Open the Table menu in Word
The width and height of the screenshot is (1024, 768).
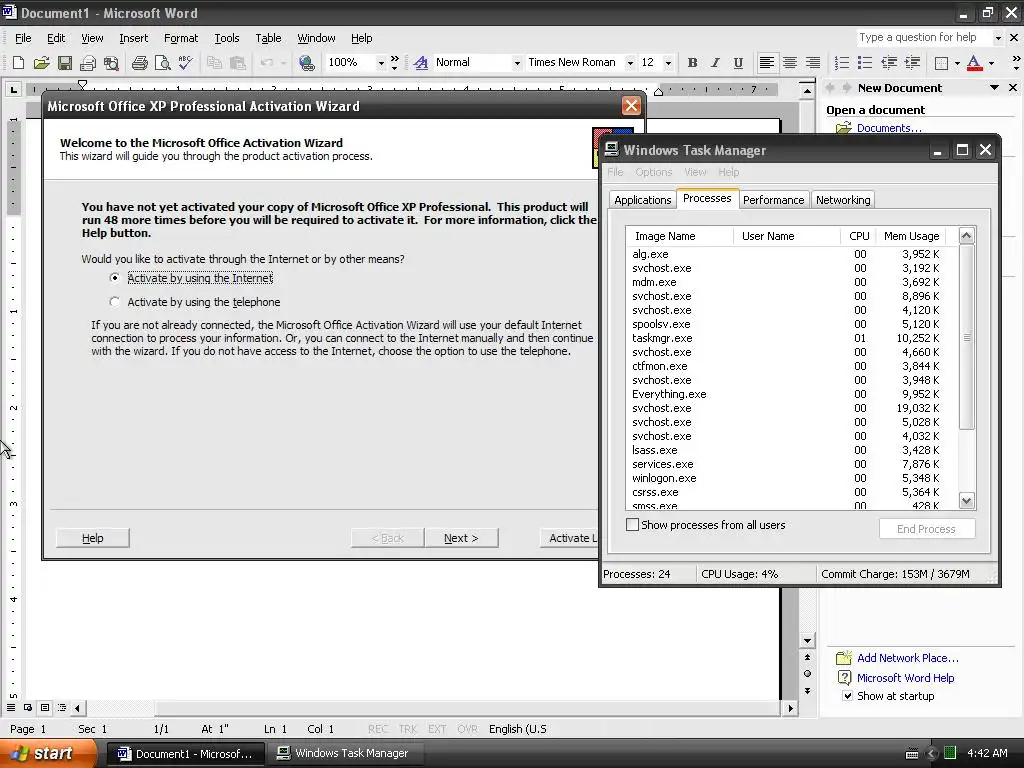point(268,38)
